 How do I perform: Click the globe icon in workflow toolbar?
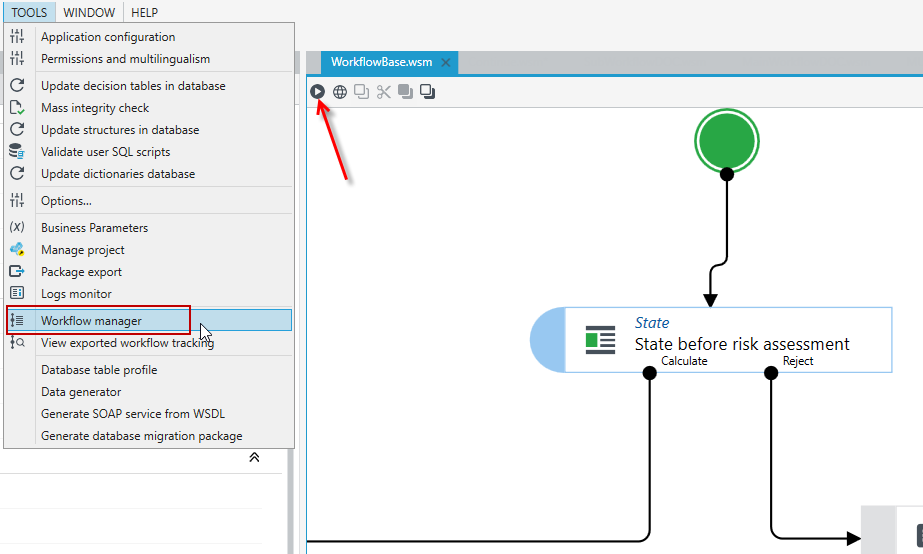point(340,92)
